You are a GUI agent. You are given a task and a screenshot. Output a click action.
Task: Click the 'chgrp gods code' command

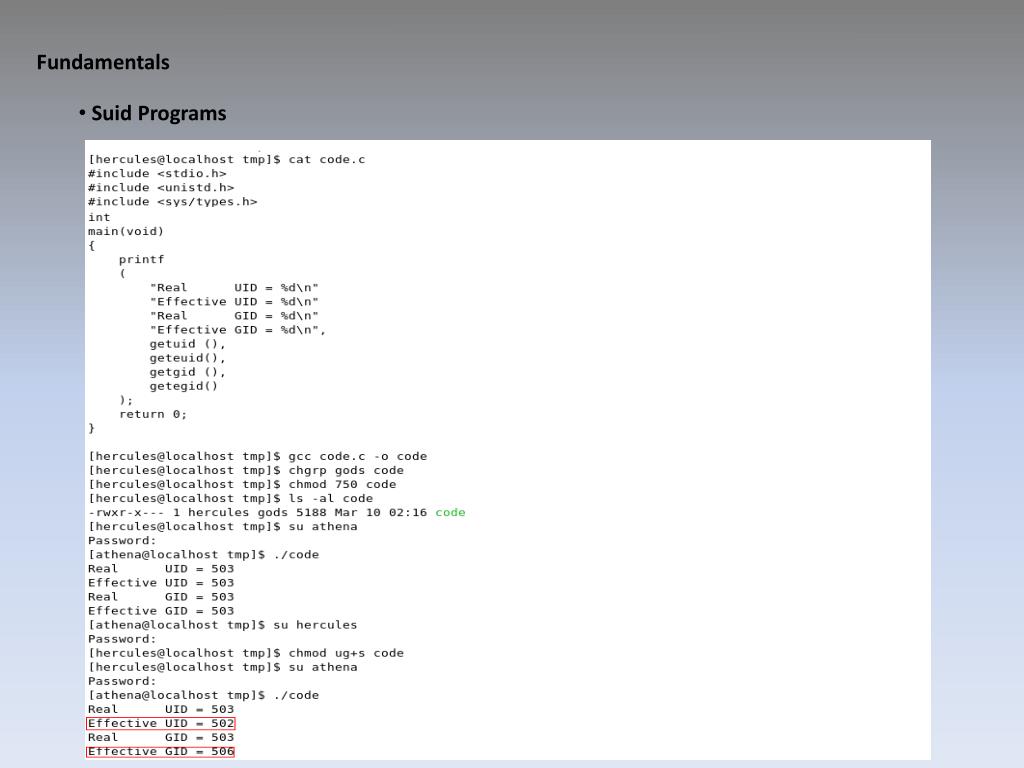[x=346, y=470]
